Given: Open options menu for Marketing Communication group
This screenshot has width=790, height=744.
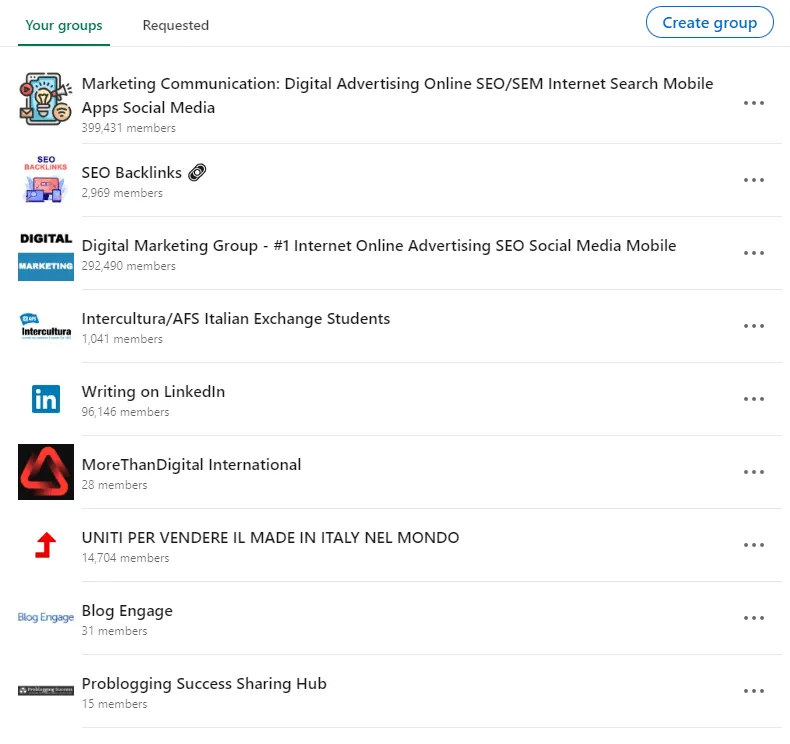Looking at the screenshot, I should 753,103.
